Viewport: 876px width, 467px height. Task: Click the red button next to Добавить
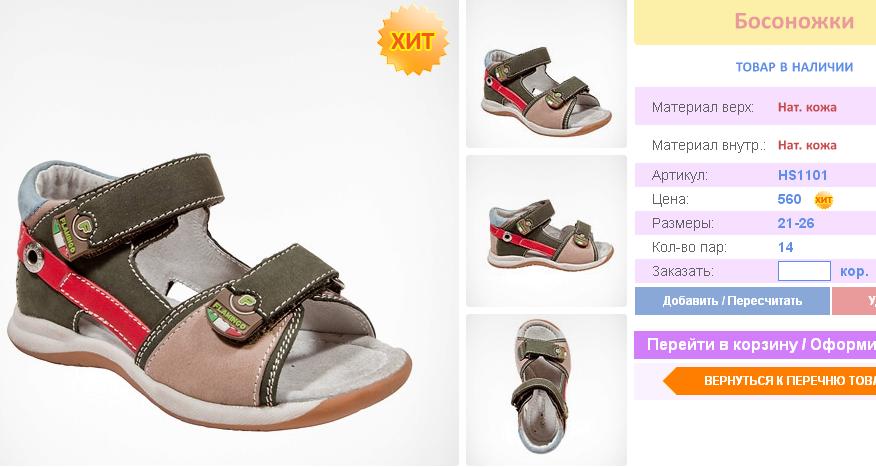[854, 301]
